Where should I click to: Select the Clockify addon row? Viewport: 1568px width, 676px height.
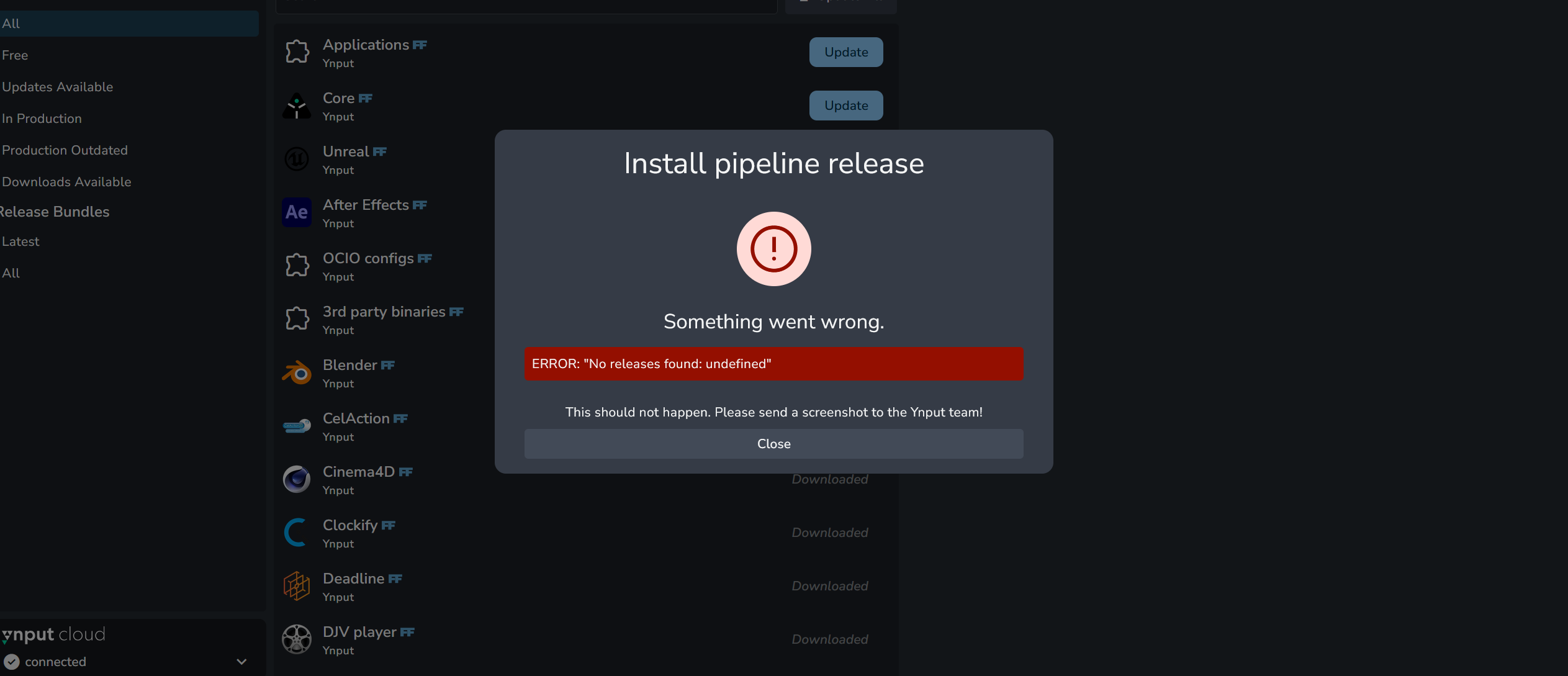click(x=586, y=533)
